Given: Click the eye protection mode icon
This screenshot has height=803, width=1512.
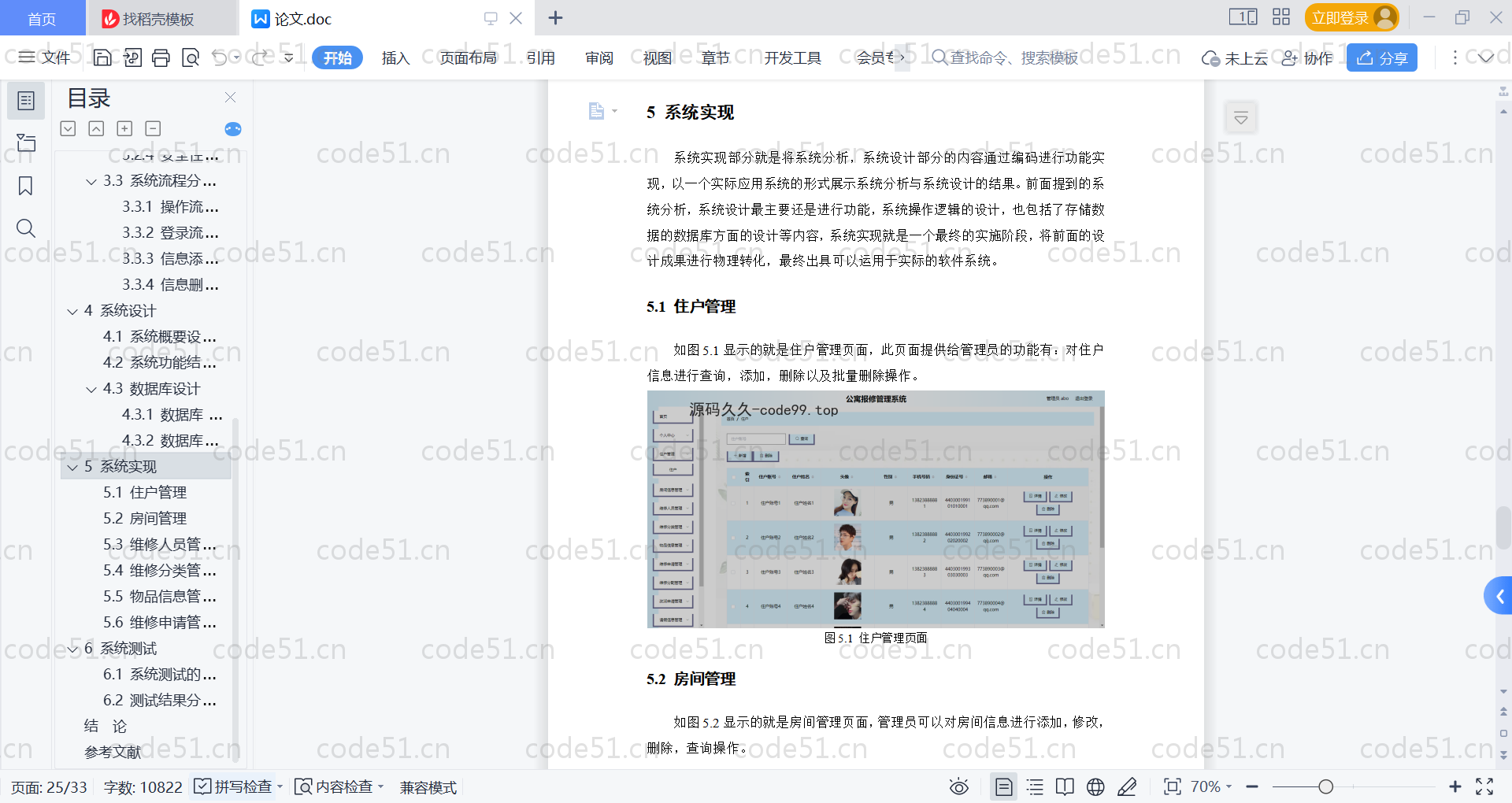Looking at the screenshot, I should coord(958,786).
